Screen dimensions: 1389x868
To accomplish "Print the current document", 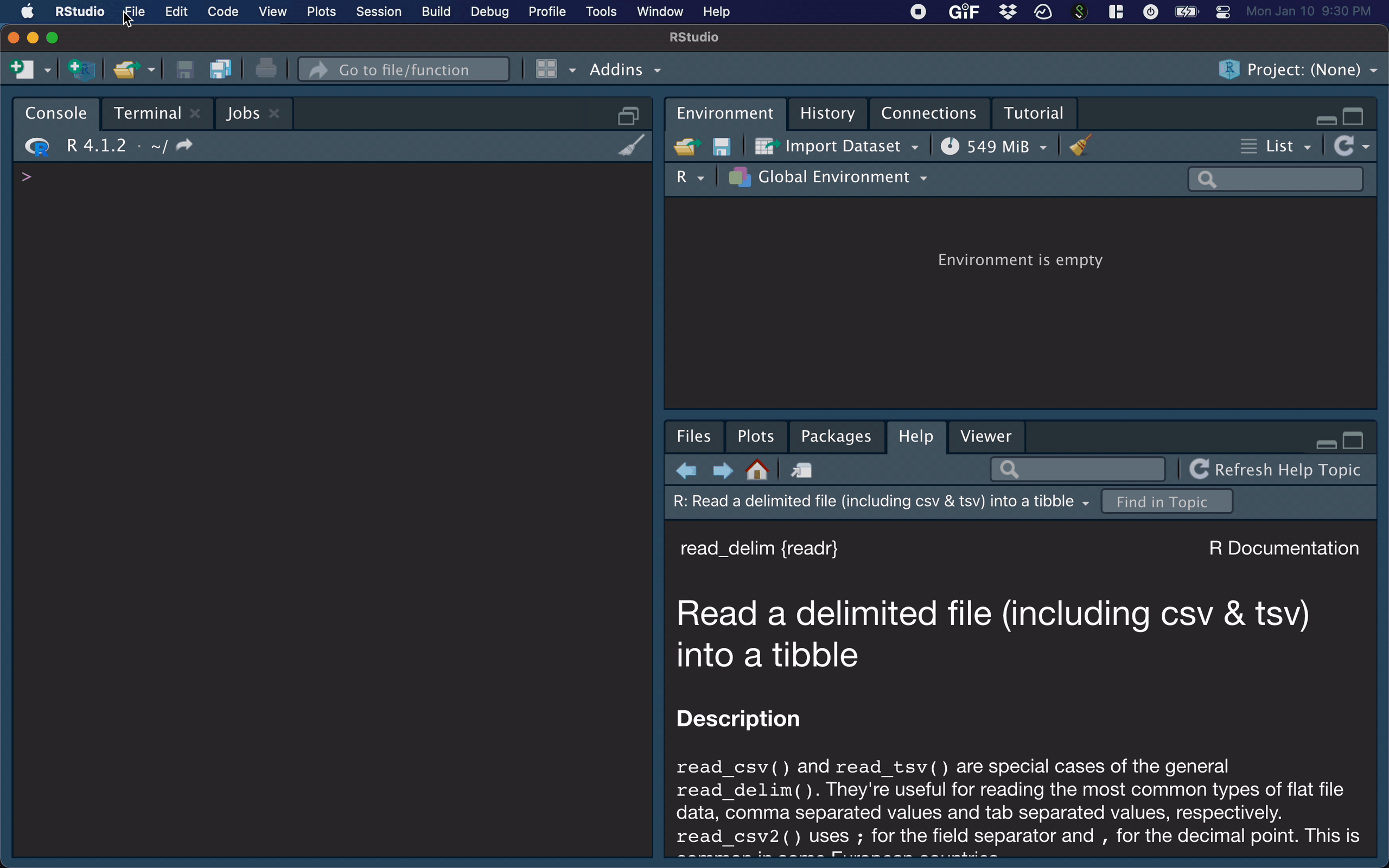I will pyautogui.click(x=266, y=68).
